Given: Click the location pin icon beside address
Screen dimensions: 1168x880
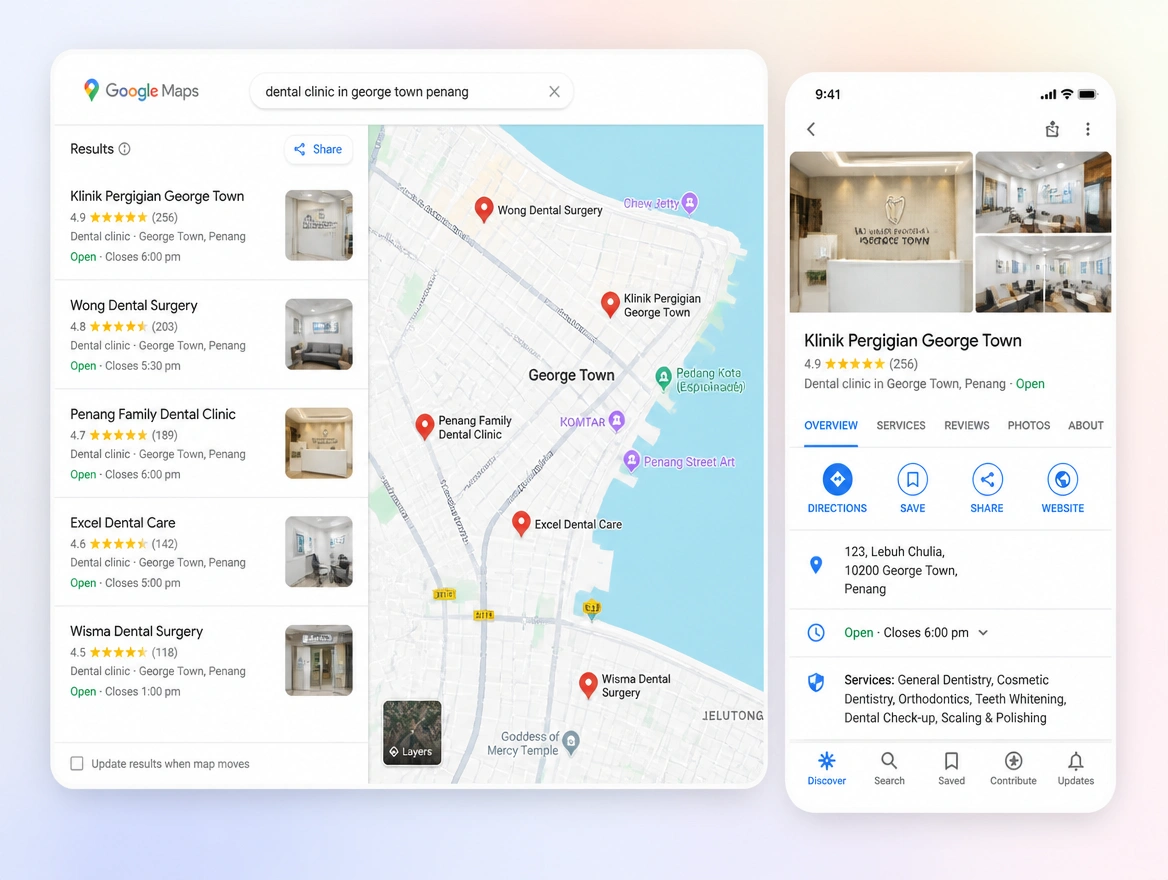Looking at the screenshot, I should 816,565.
